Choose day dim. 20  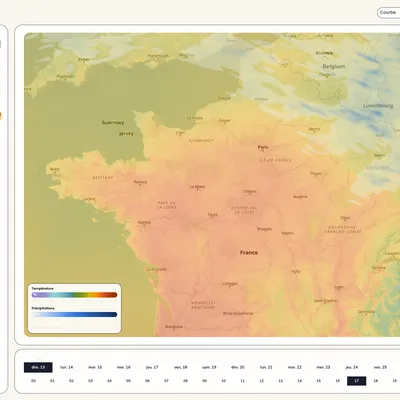pyautogui.click(x=238, y=367)
